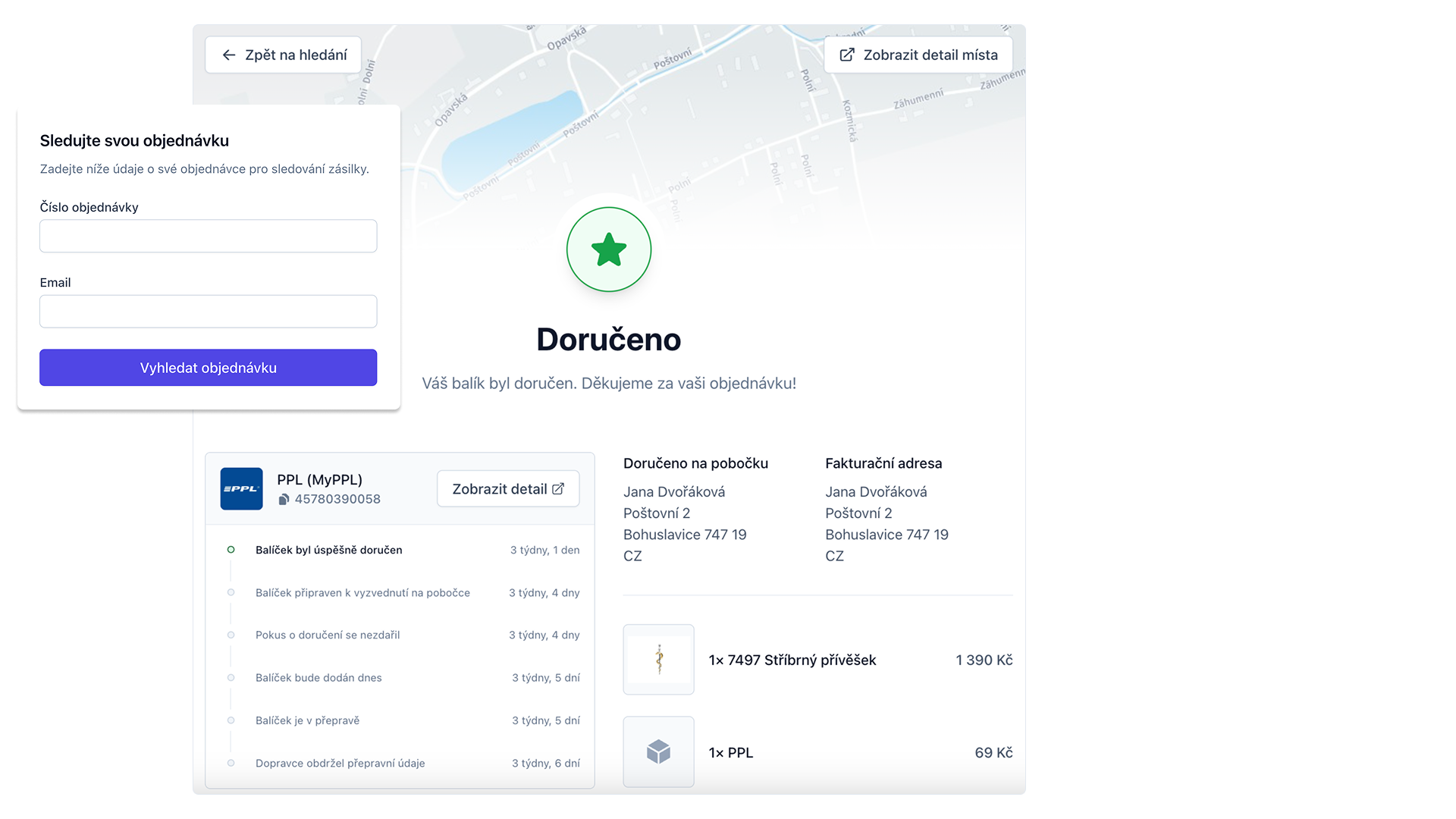The height and width of the screenshot is (819, 1456).
Task: Click the marker for Balíček je v přepravě
Action: click(231, 720)
